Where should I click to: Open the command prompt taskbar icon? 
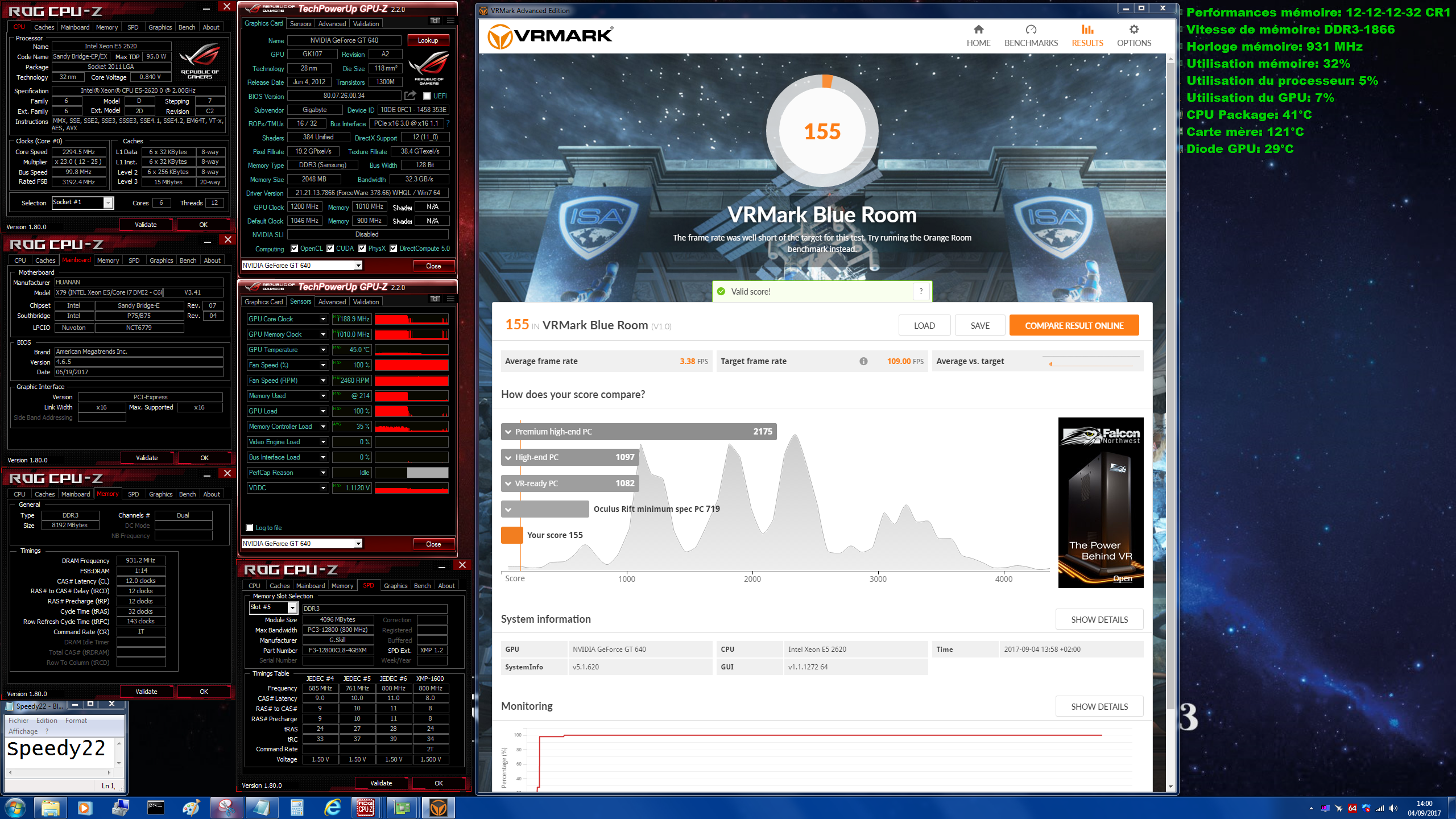coord(156,808)
